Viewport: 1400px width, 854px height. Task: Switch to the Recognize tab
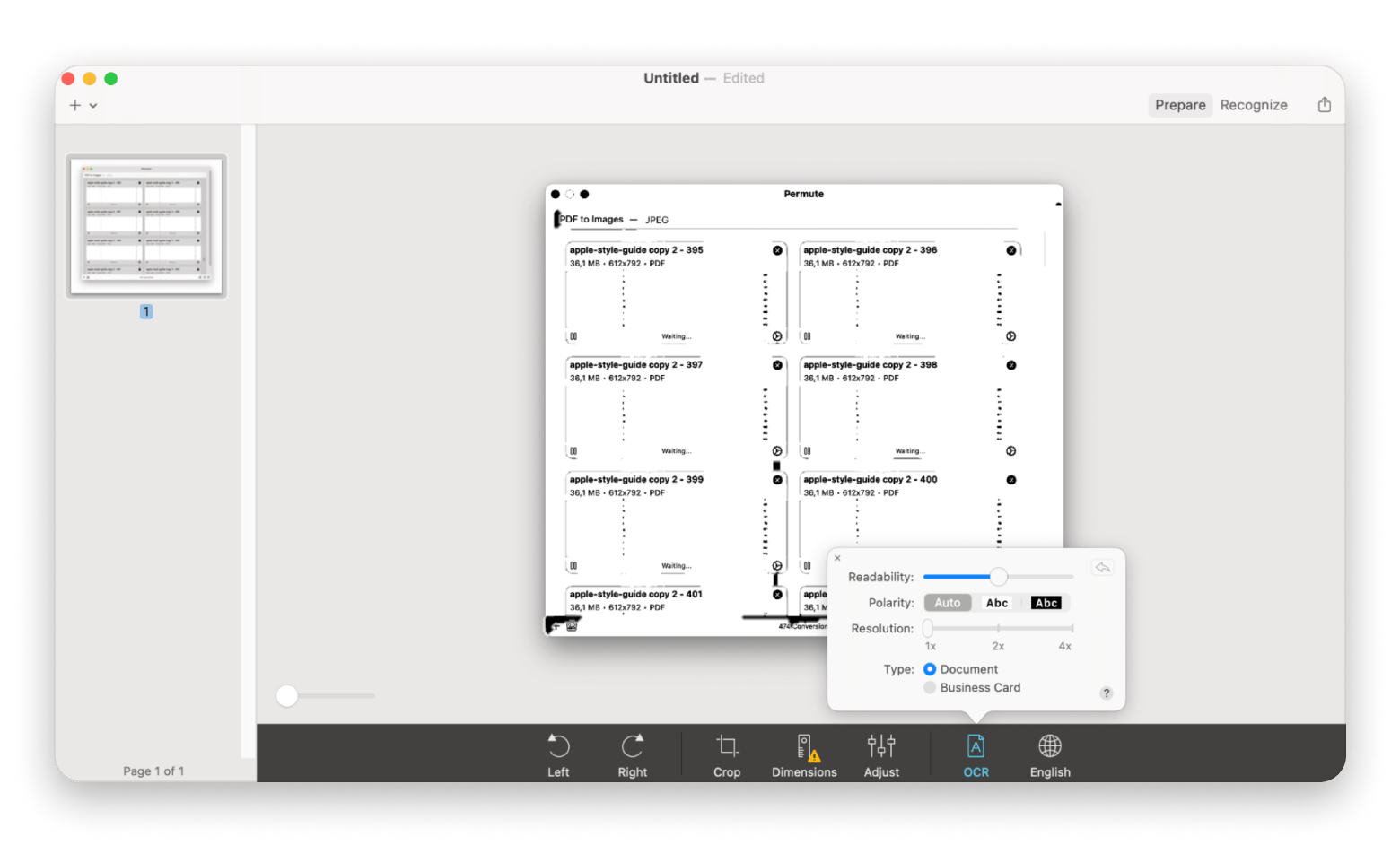1253,105
